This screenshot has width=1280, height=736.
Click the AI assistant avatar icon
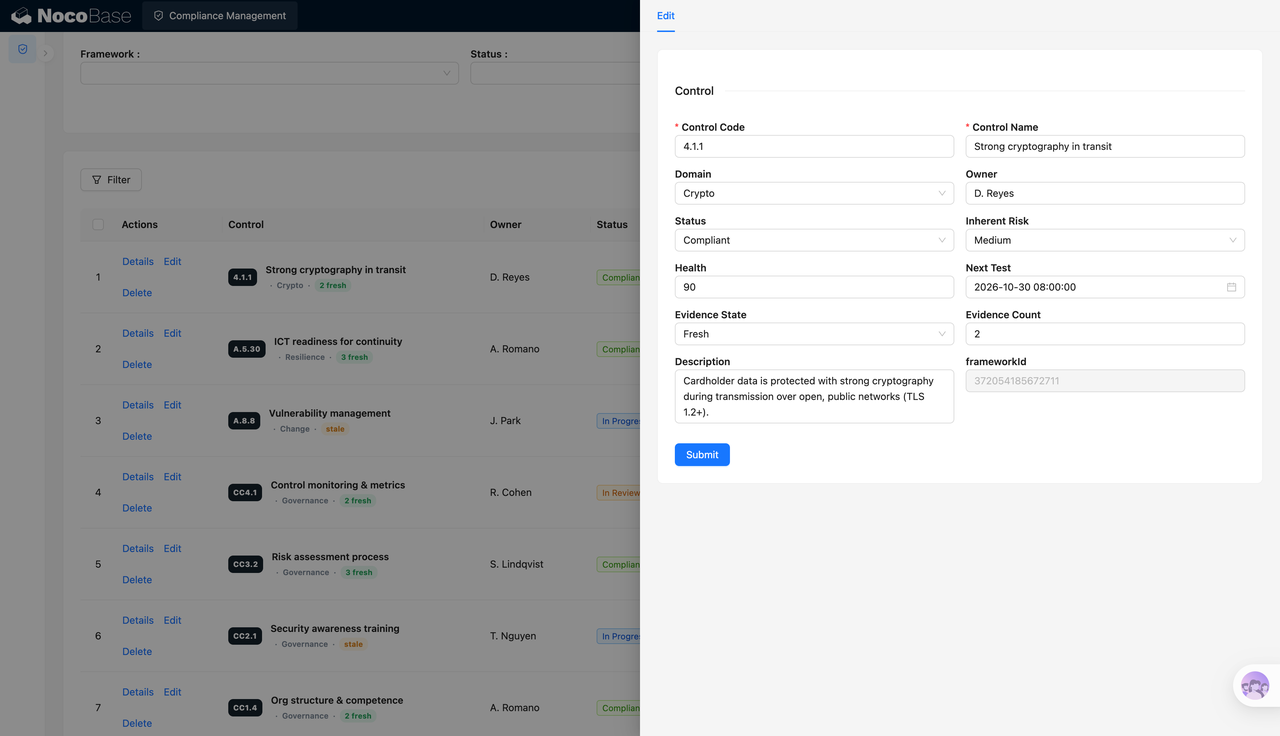pos(1255,687)
